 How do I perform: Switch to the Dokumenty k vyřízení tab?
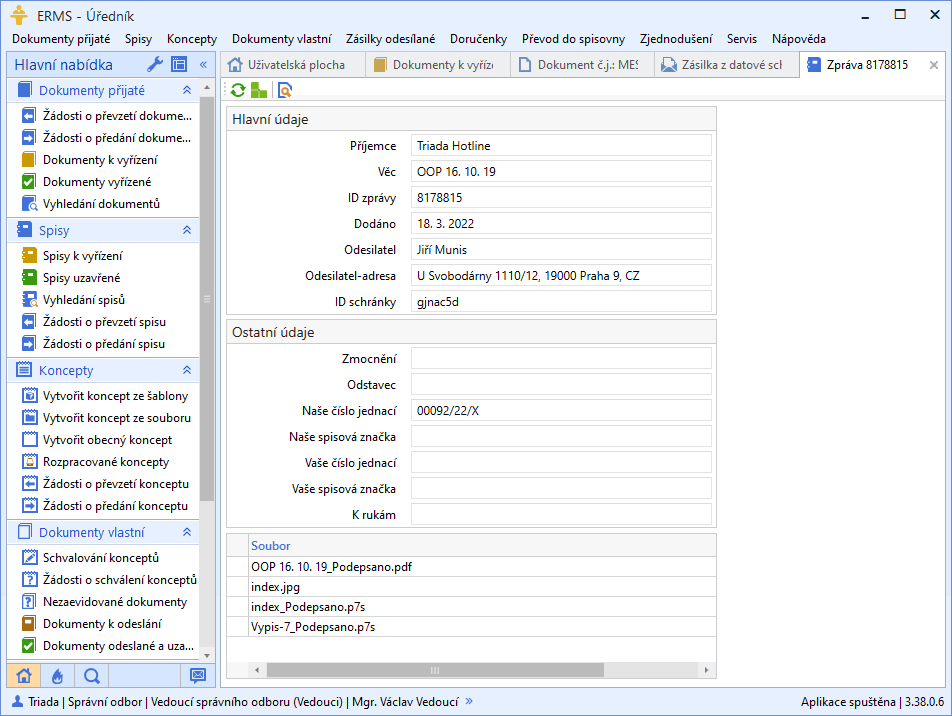click(x=437, y=65)
